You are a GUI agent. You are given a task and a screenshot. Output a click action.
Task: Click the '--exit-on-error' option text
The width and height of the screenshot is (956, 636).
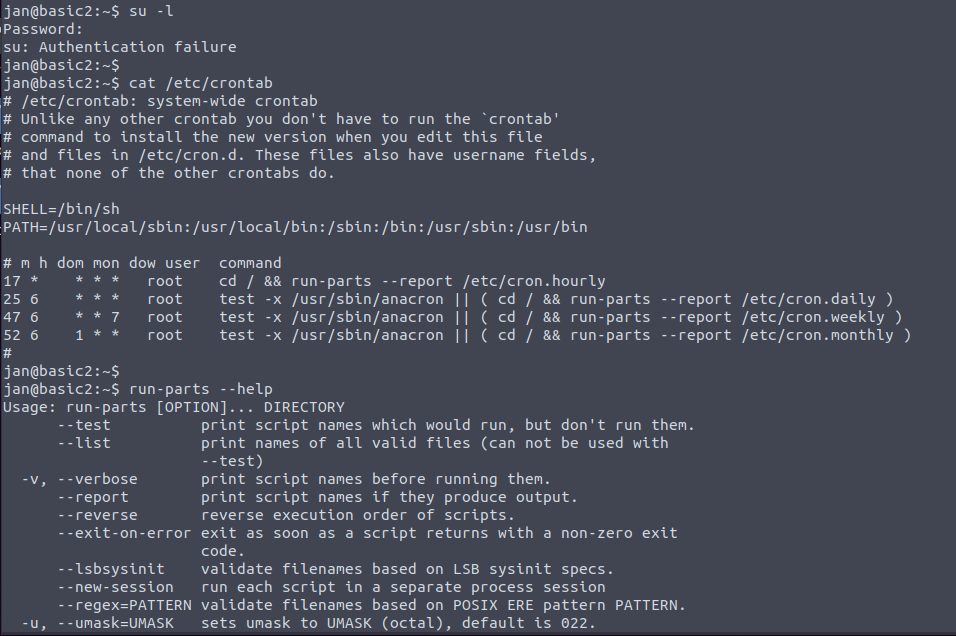(124, 533)
